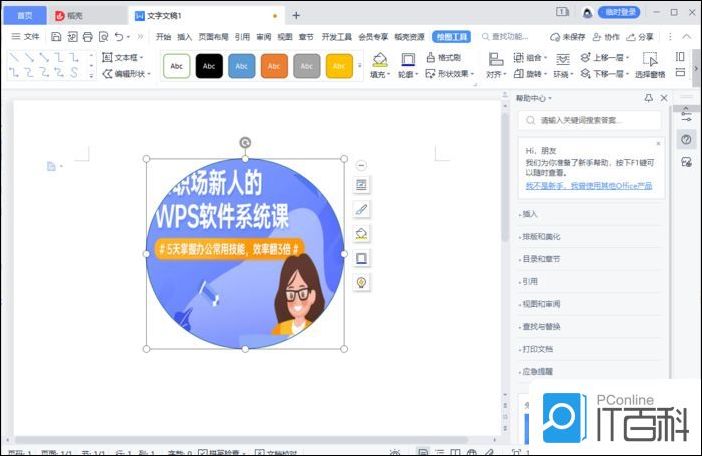This screenshot has width=702, height=456.
Task: Expand the 查找与替换 help section
Action: tap(541, 327)
